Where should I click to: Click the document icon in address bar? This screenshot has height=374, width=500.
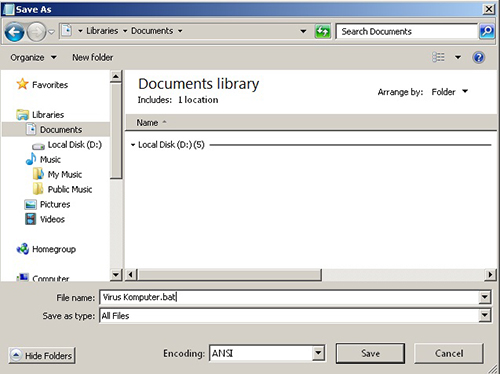(x=67, y=31)
